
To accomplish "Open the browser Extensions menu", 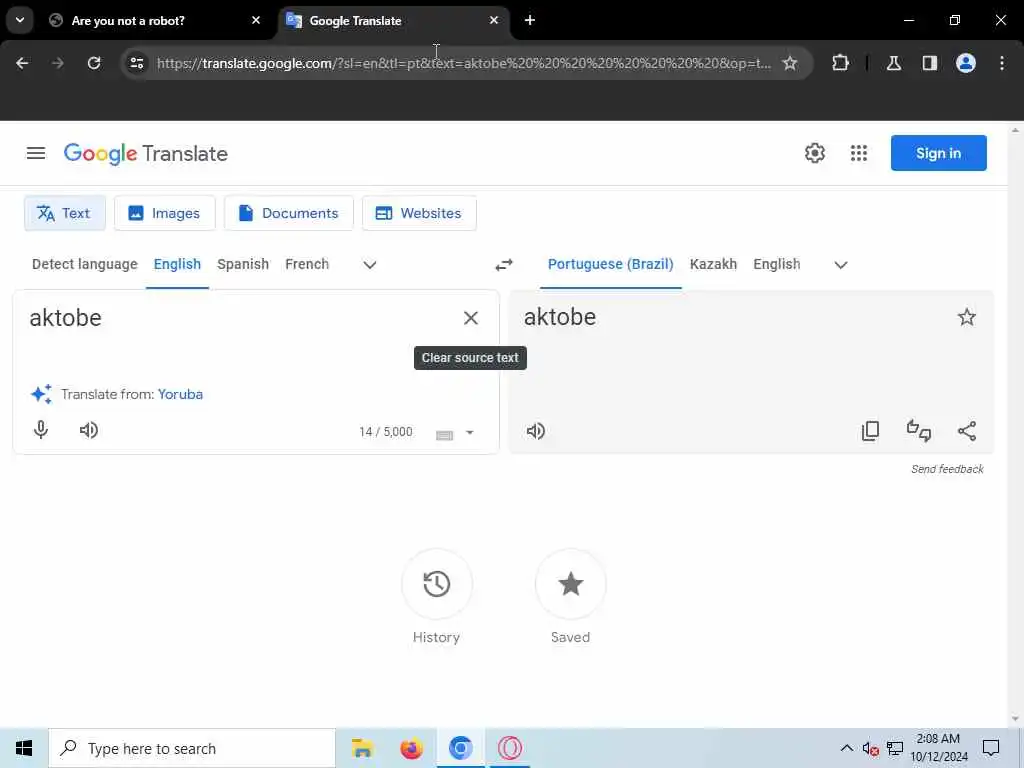I will point(840,63).
